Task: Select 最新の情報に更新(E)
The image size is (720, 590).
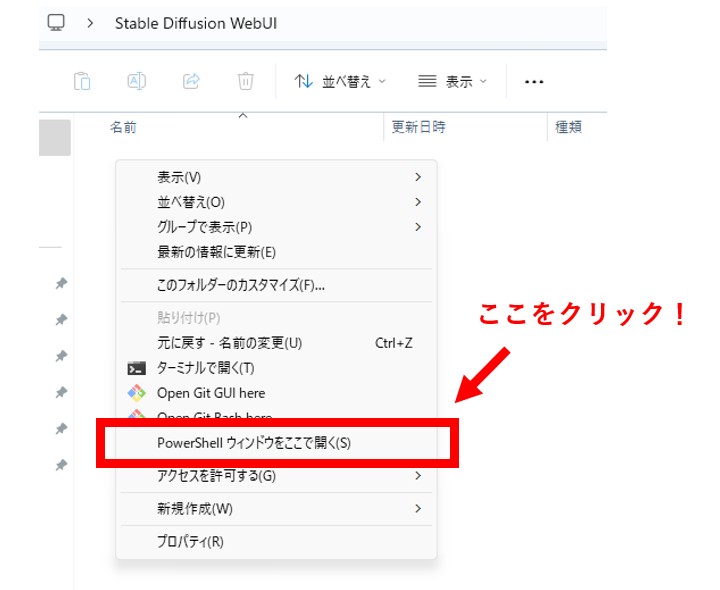Action: (276, 252)
